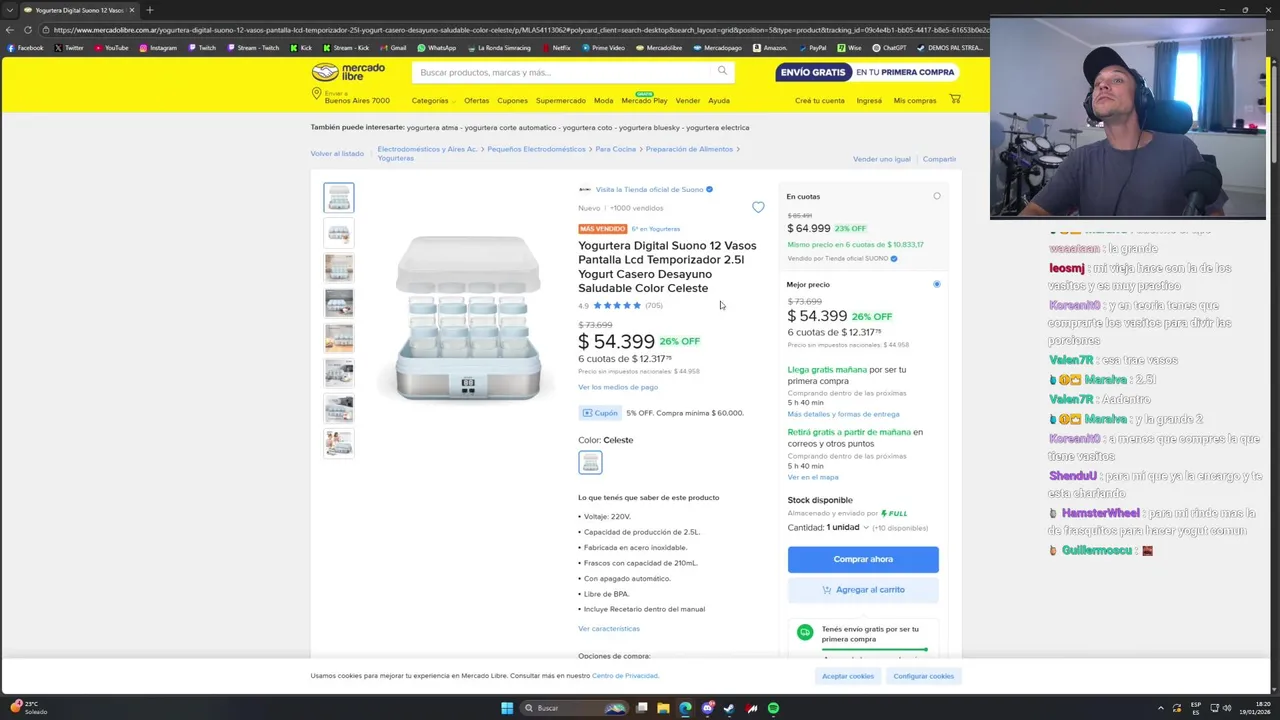
Task: Click the Cupón tag
Action: pyautogui.click(x=600, y=413)
